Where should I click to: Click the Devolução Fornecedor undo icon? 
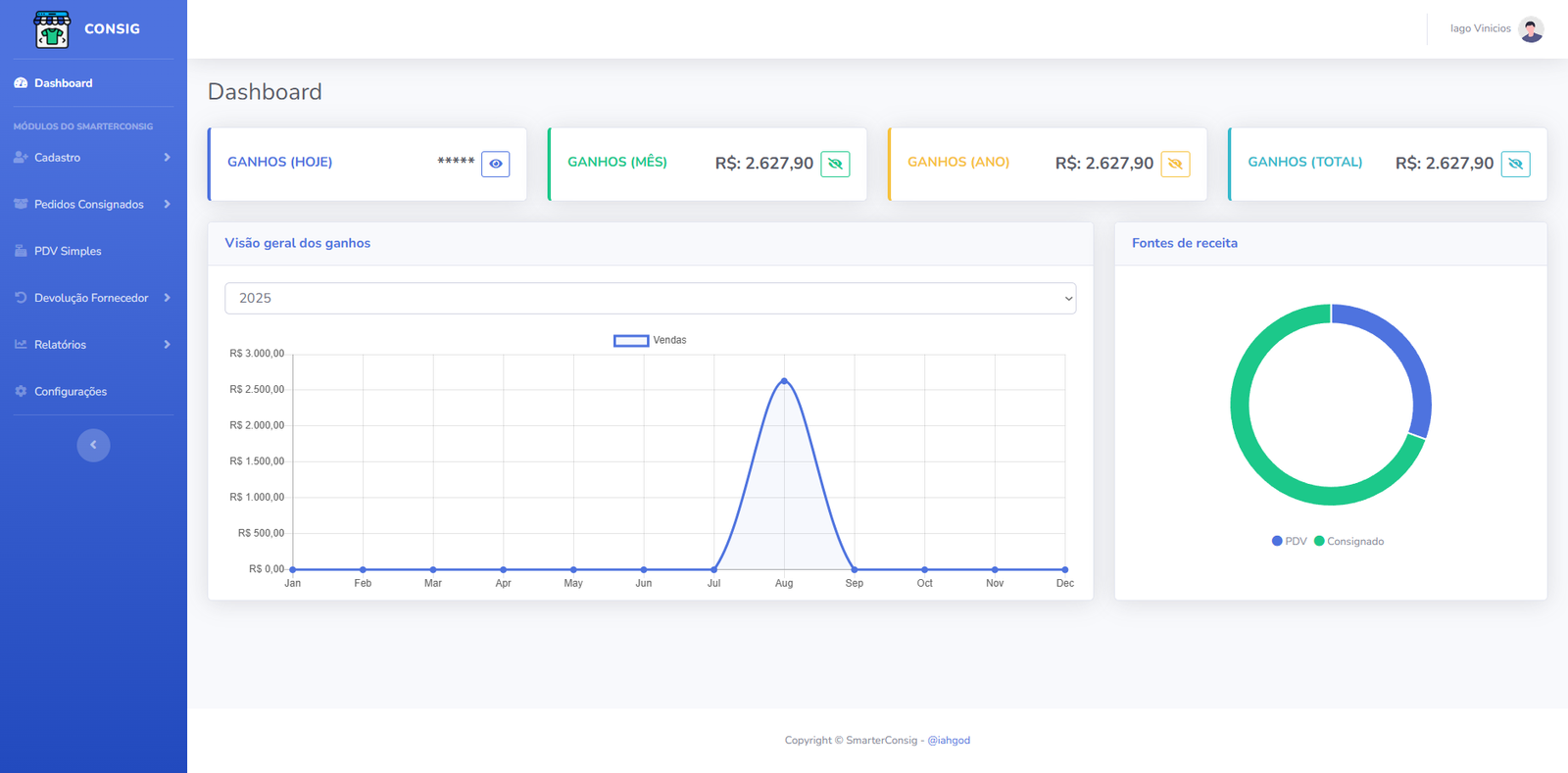tap(21, 298)
